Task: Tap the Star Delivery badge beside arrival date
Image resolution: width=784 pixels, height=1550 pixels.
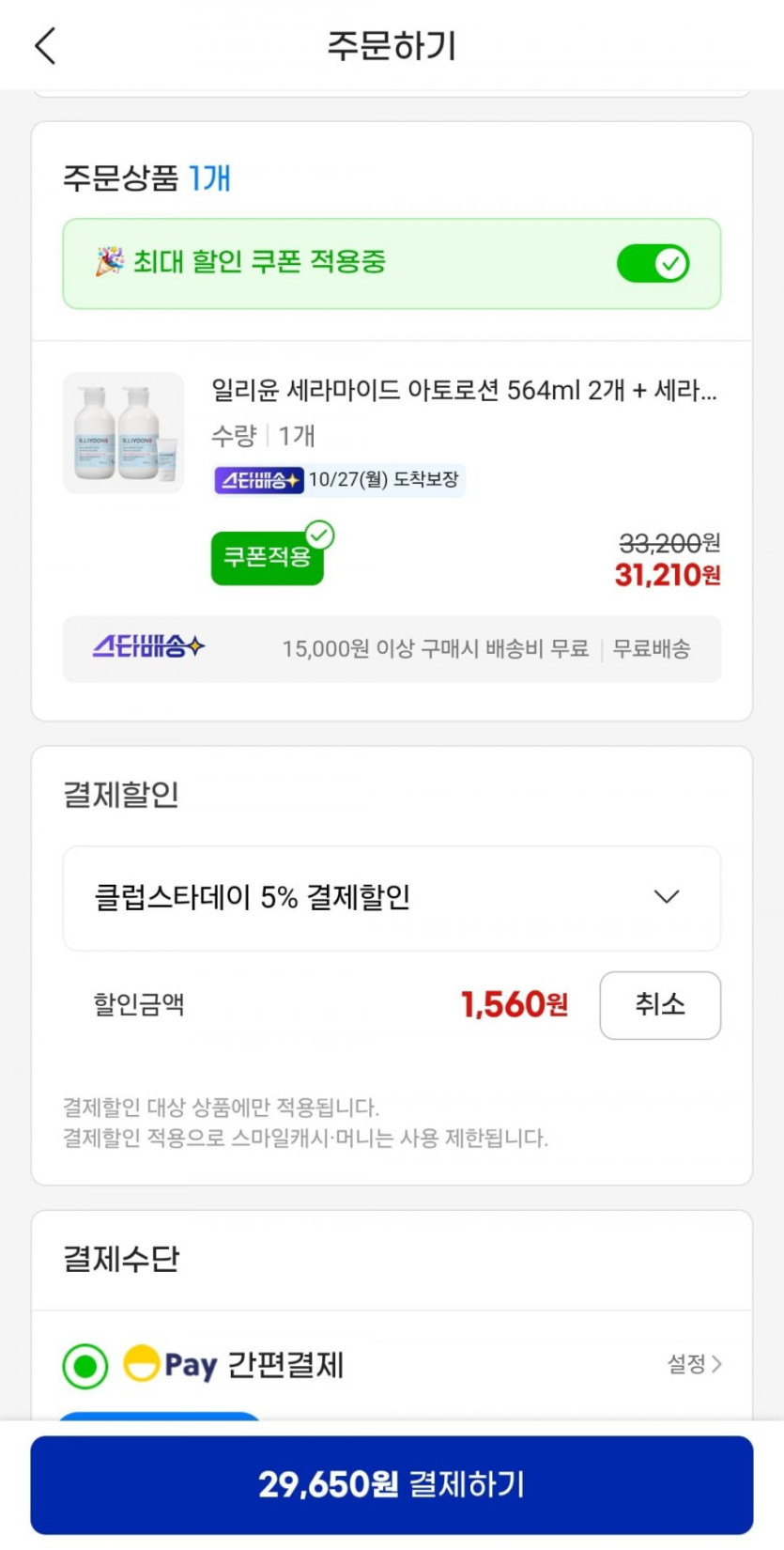Action: point(258,480)
